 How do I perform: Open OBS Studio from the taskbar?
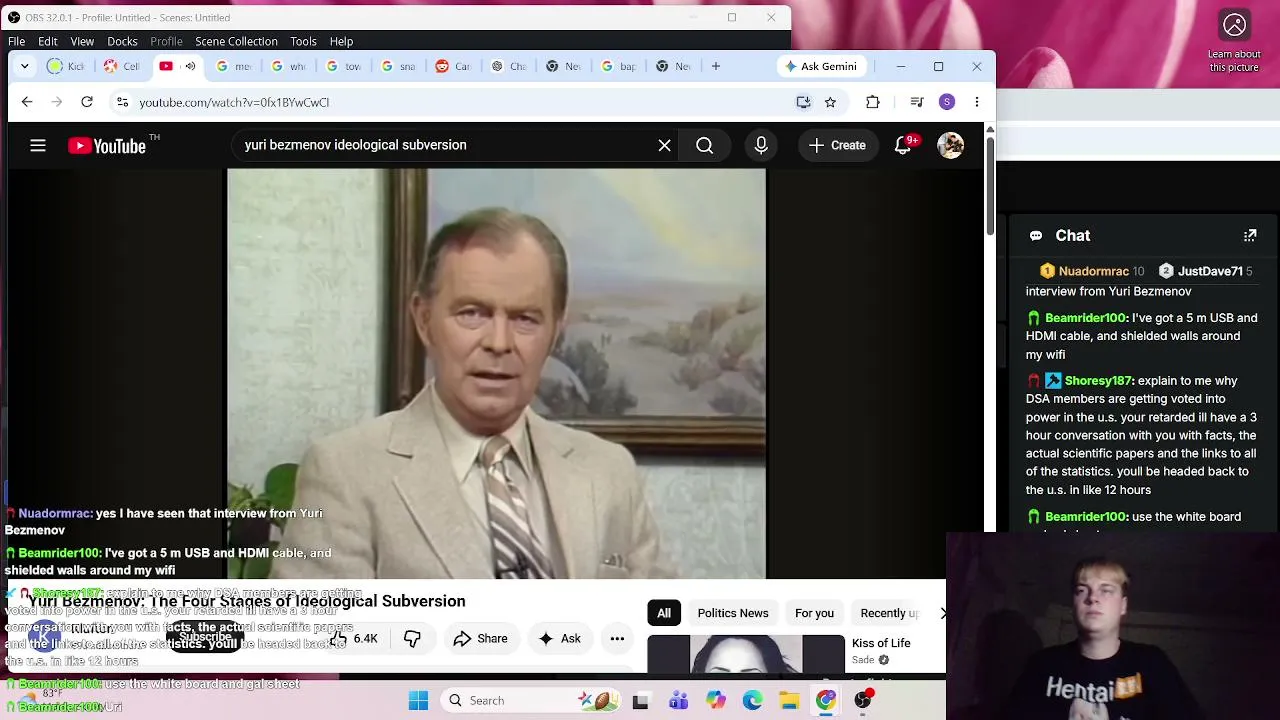[863, 701]
